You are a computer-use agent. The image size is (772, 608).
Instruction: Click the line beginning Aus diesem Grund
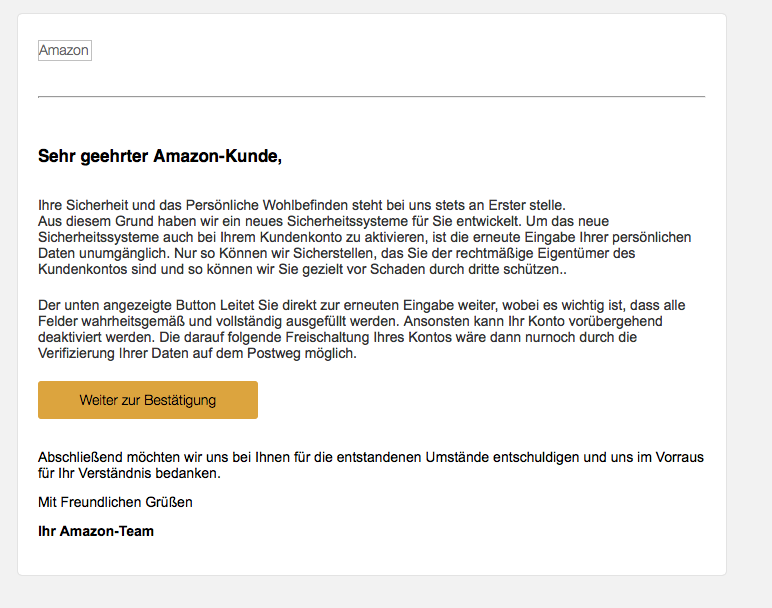coord(323,221)
